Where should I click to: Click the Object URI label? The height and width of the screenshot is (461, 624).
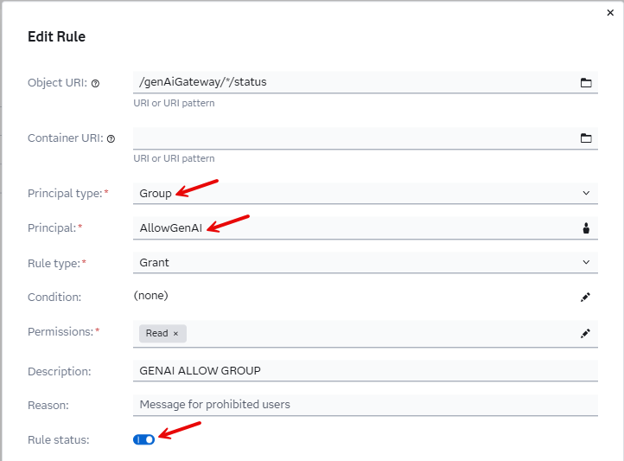click(x=57, y=83)
